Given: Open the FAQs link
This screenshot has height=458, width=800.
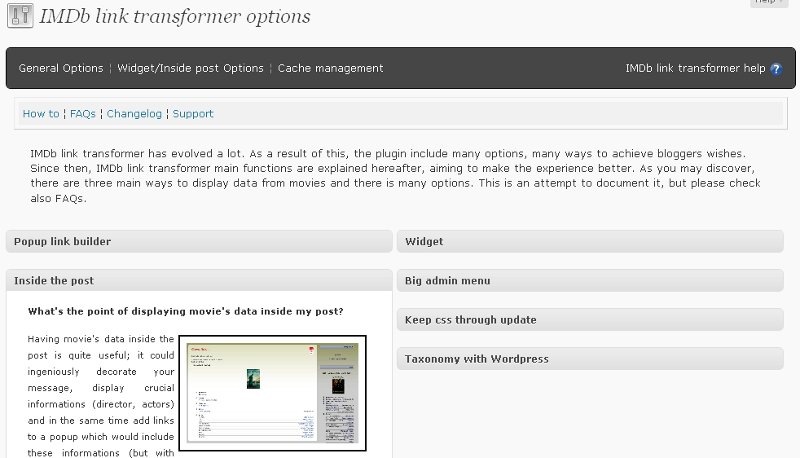Looking at the screenshot, I should pos(83,114).
